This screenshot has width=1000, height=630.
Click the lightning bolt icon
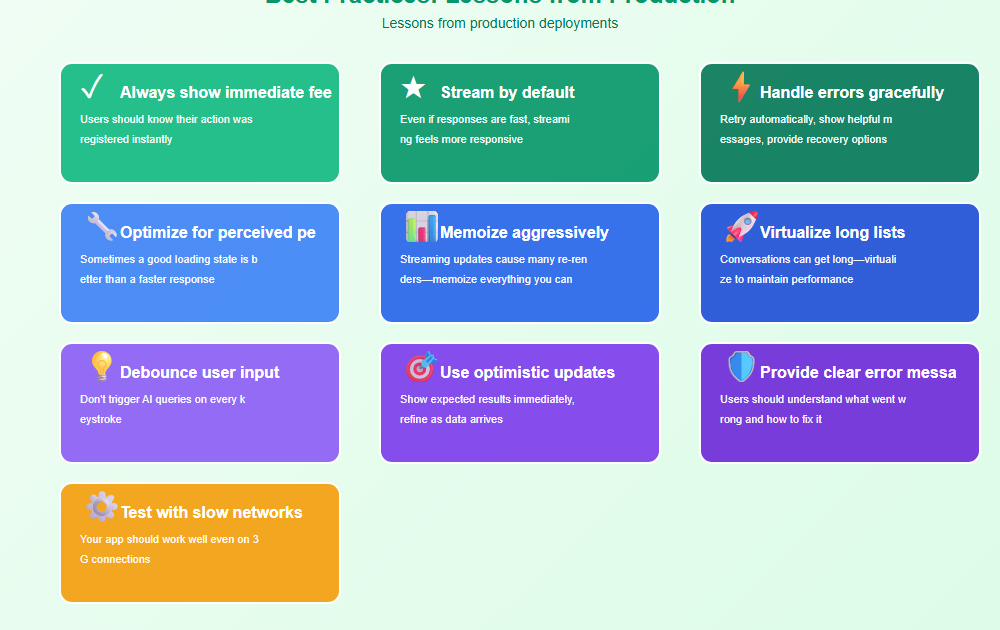point(741,88)
